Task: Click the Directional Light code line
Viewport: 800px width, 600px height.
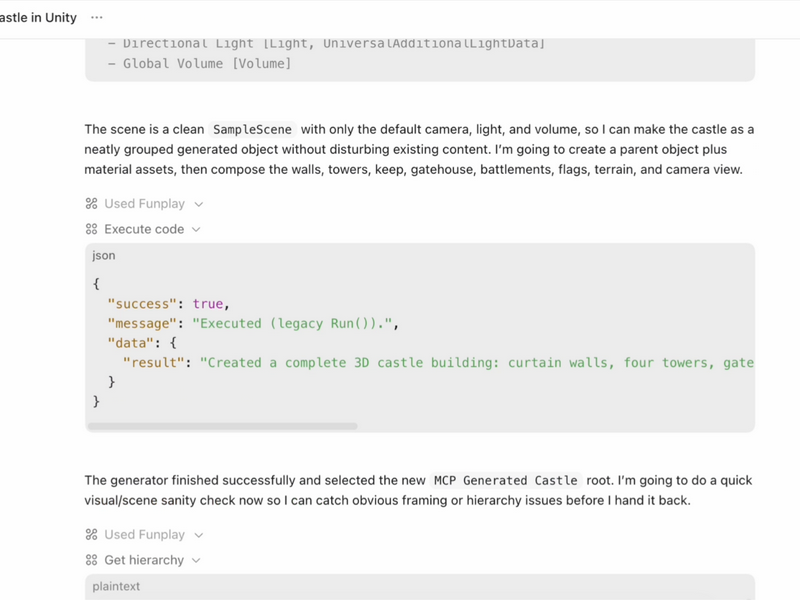Action: (327, 44)
